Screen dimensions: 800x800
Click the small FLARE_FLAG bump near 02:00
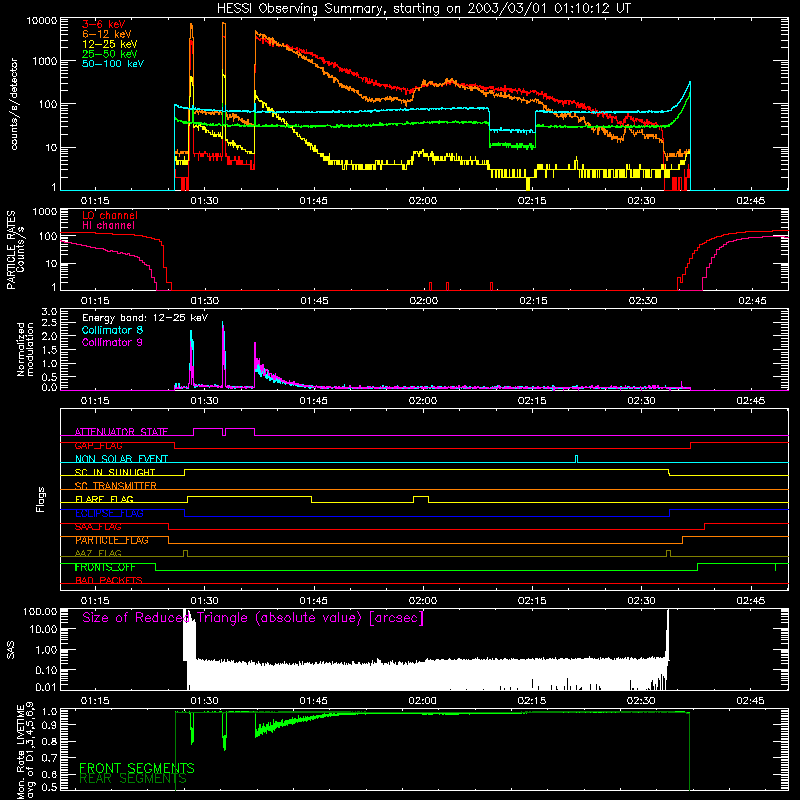[421, 499]
